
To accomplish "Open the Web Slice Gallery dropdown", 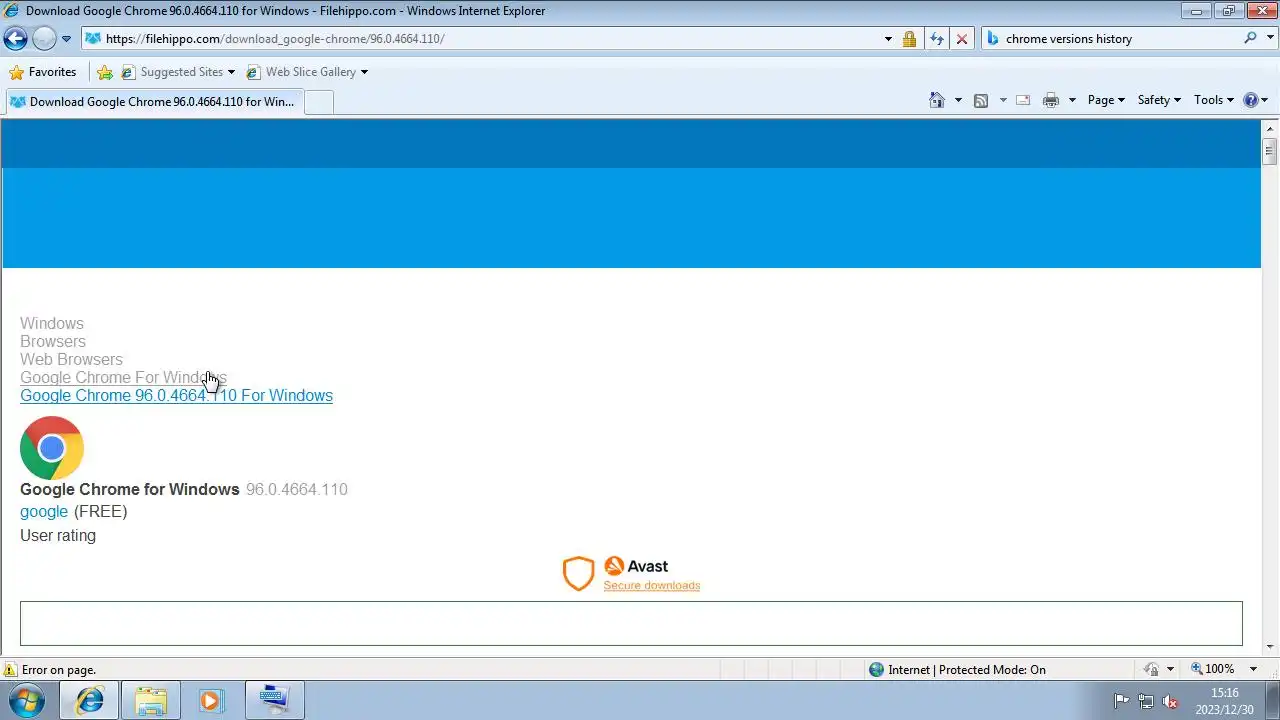I will 307,72.
